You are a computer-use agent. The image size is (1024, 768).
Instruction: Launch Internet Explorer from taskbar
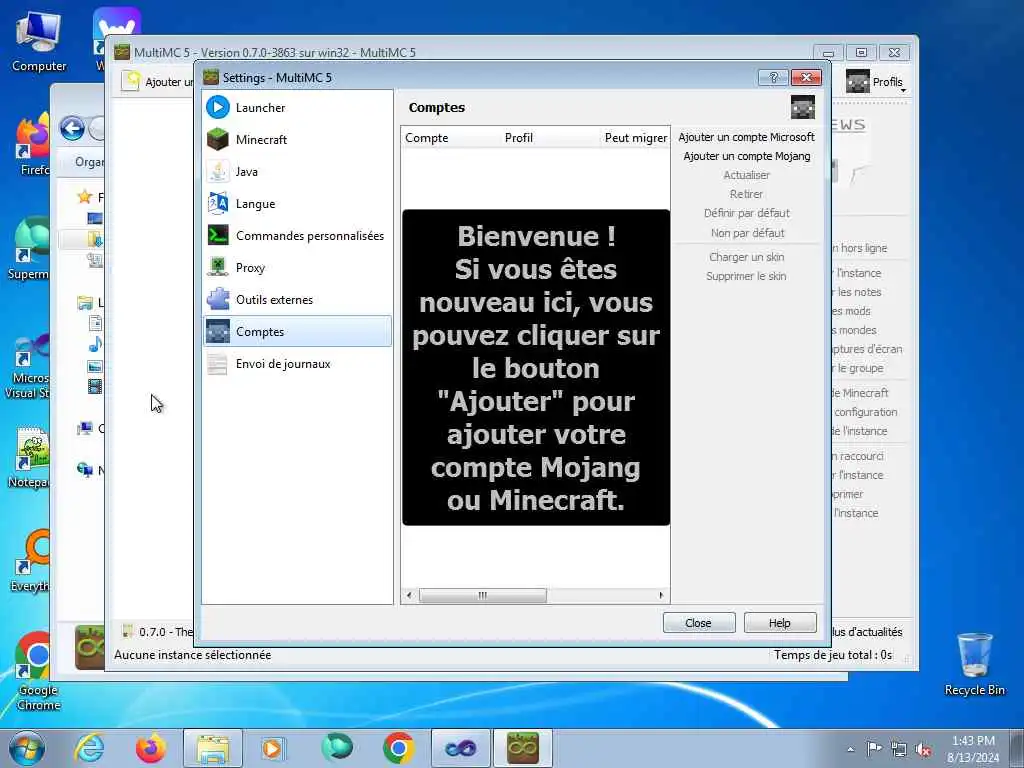click(89, 748)
